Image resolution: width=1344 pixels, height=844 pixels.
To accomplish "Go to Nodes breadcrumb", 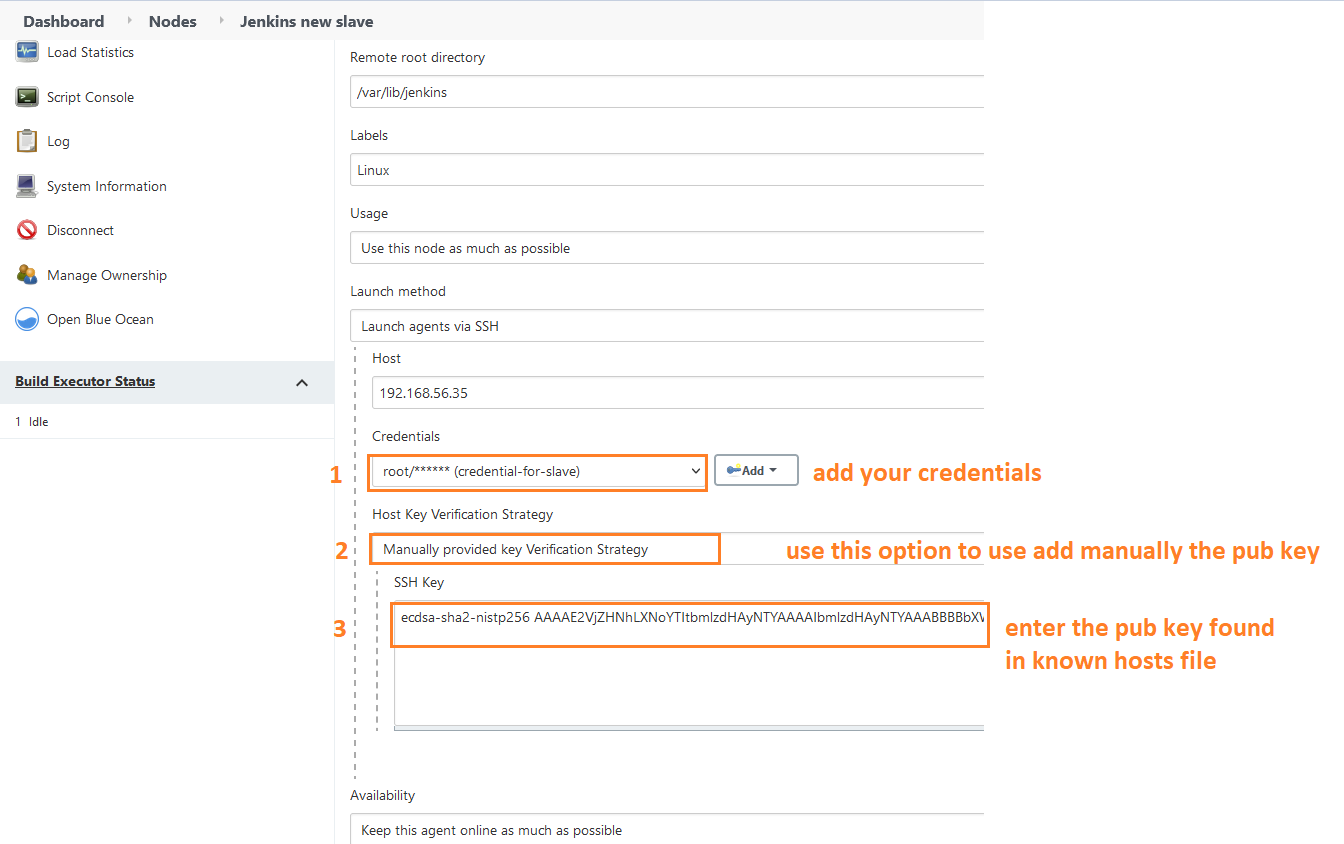I will pos(172,21).
